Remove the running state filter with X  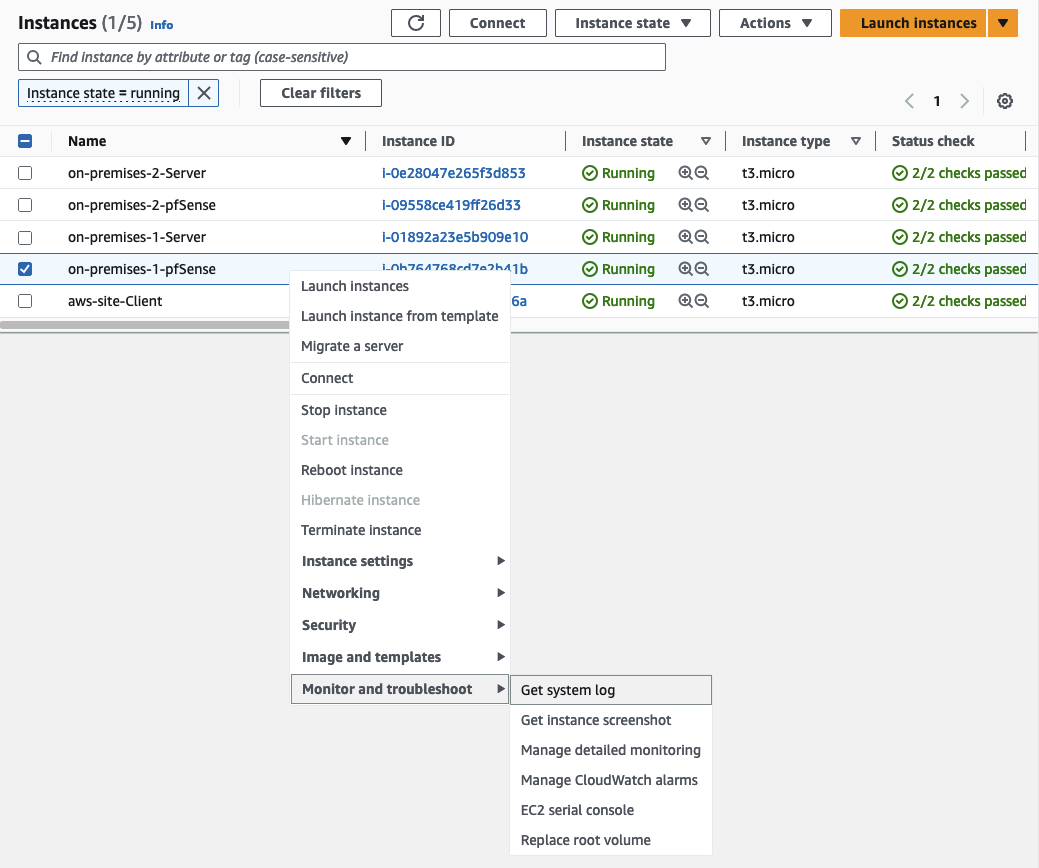tap(203, 93)
